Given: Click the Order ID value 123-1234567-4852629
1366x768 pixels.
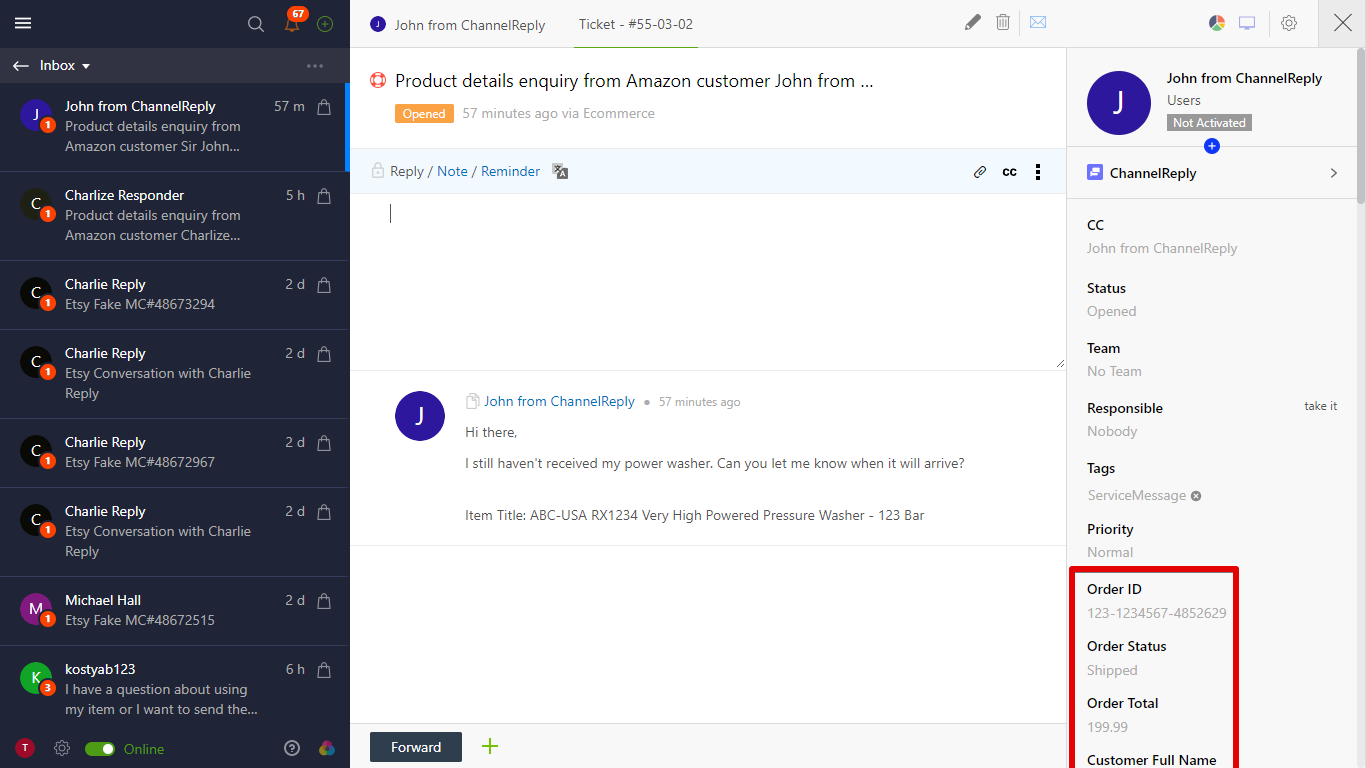Looking at the screenshot, I should click(1156, 613).
